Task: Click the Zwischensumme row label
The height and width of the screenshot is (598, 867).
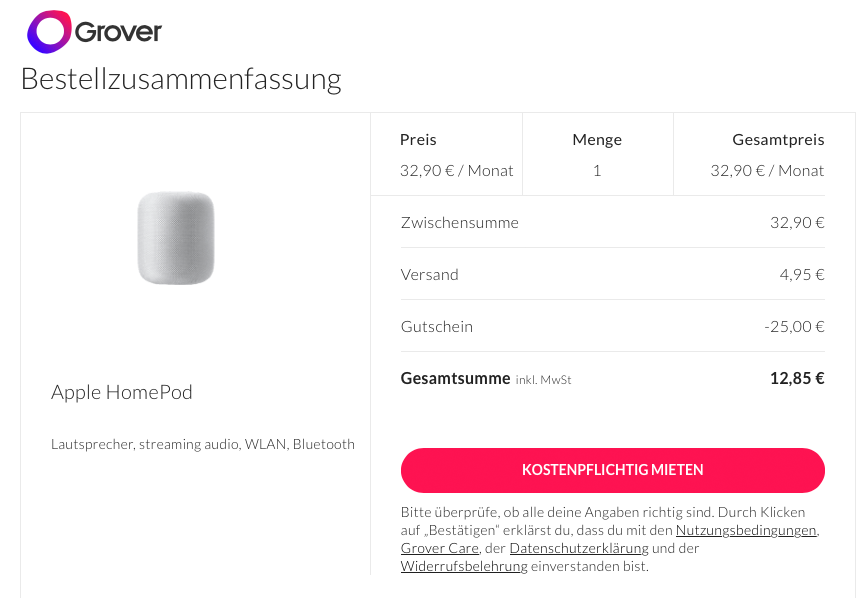Action: click(459, 222)
